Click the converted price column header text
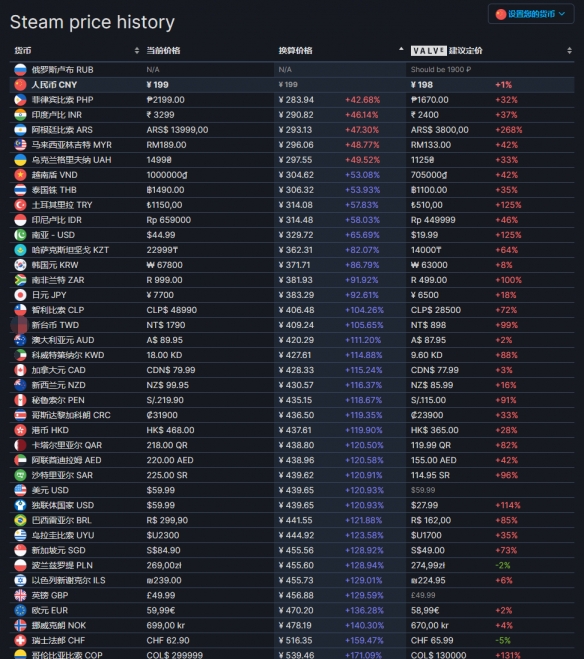The width and height of the screenshot is (584, 659). 295,51
